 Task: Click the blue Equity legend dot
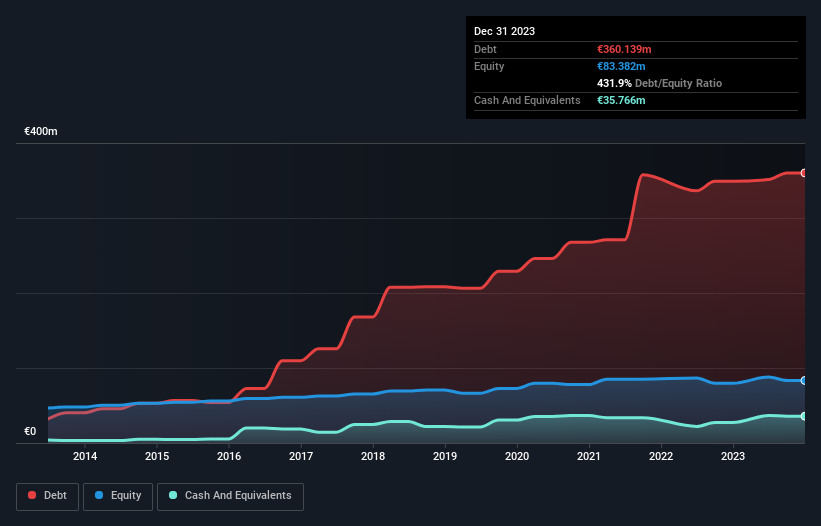click(x=99, y=495)
